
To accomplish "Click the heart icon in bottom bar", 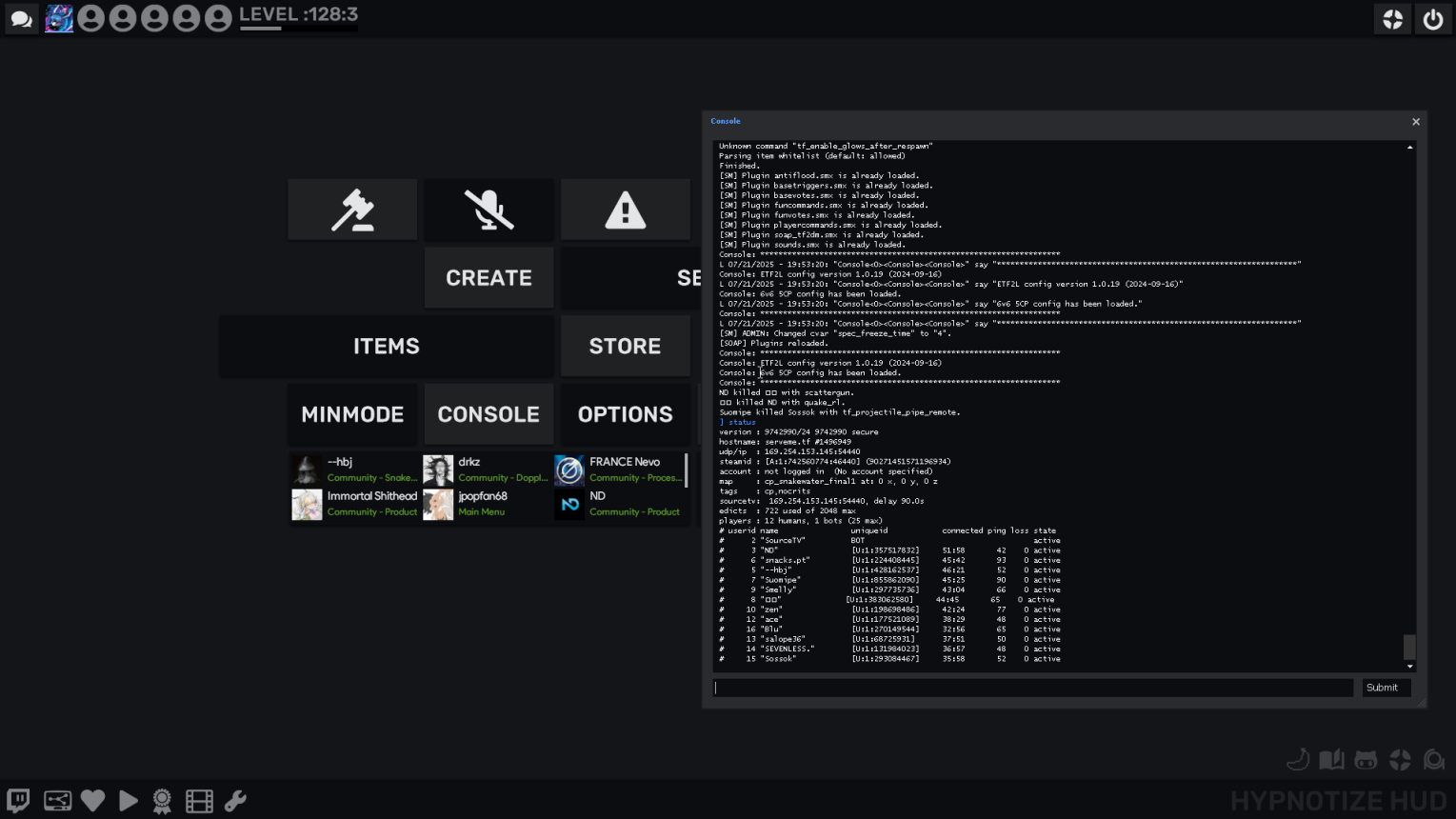I will (x=92, y=801).
